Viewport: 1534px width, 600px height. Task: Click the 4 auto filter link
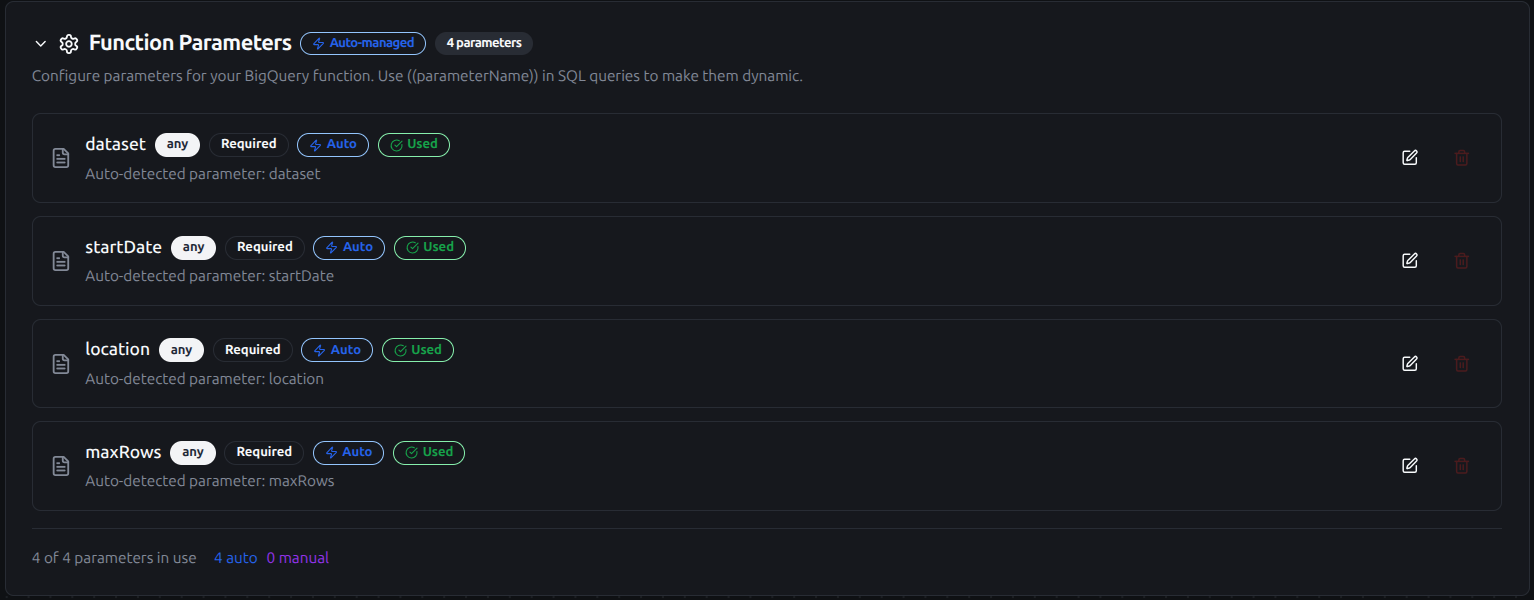point(235,558)
